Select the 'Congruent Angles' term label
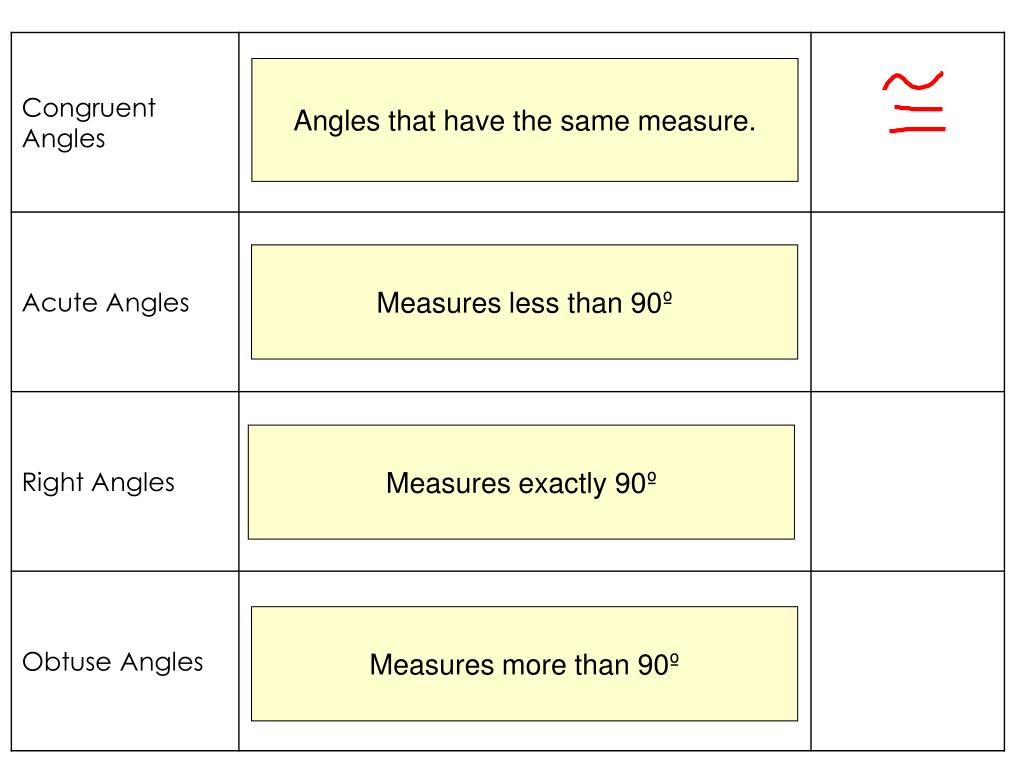Image resolution: width=1024 pixels, height=768 pixels. [89, 123]
